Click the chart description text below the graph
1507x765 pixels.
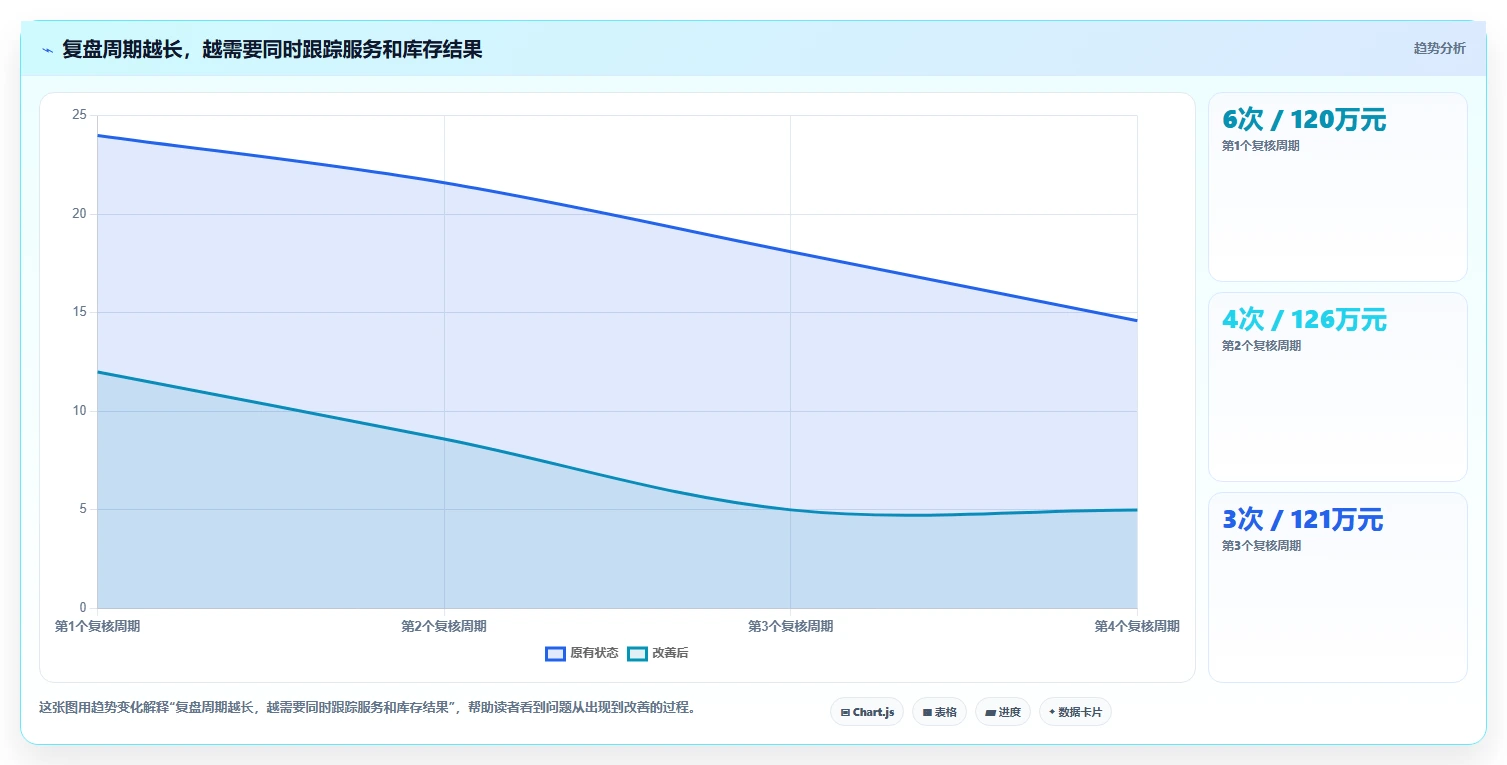367,707
